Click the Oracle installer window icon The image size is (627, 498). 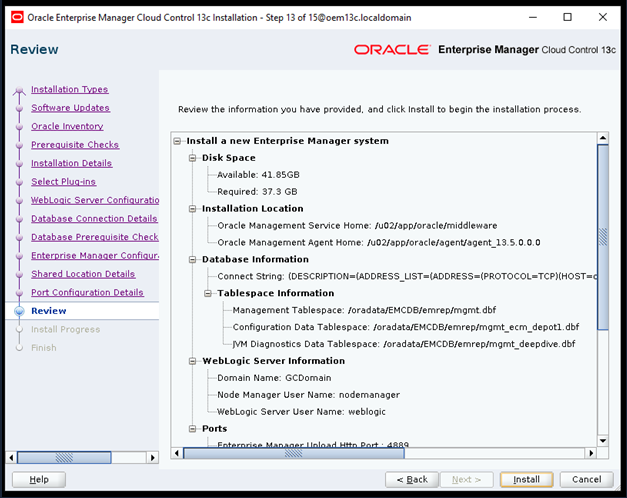coord(17,18)
